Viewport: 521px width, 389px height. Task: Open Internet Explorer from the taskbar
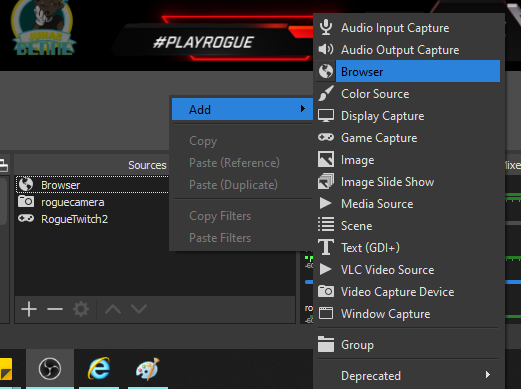click(99, 369)
